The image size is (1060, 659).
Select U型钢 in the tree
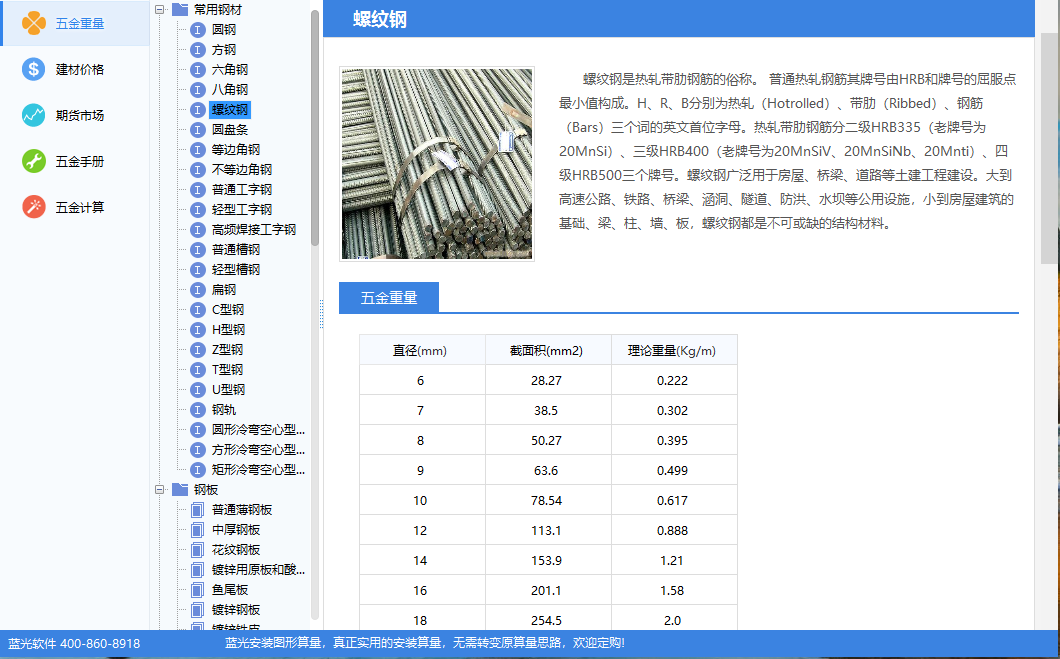pyautogui.click(x=228, y=390)
